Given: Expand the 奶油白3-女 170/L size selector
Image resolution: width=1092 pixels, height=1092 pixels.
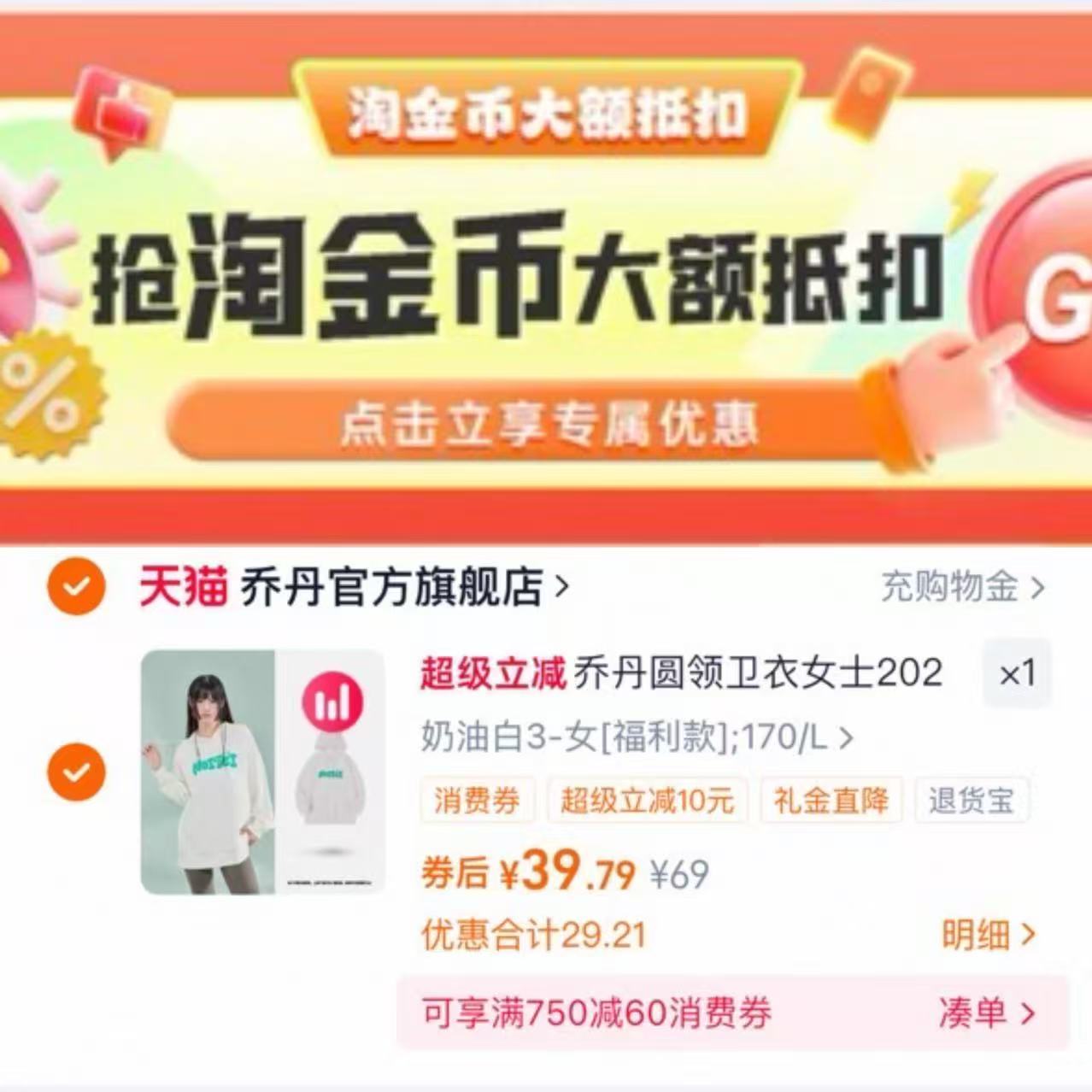Looking at the screenshot, I should 637,737.
